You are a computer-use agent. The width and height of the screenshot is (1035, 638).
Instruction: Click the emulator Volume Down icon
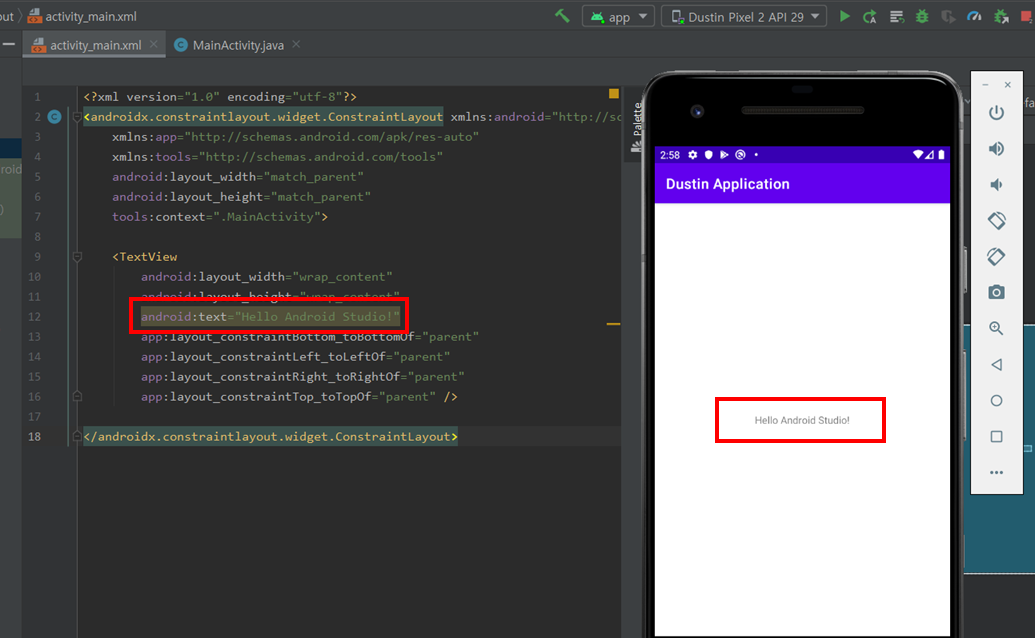[996, 185]
